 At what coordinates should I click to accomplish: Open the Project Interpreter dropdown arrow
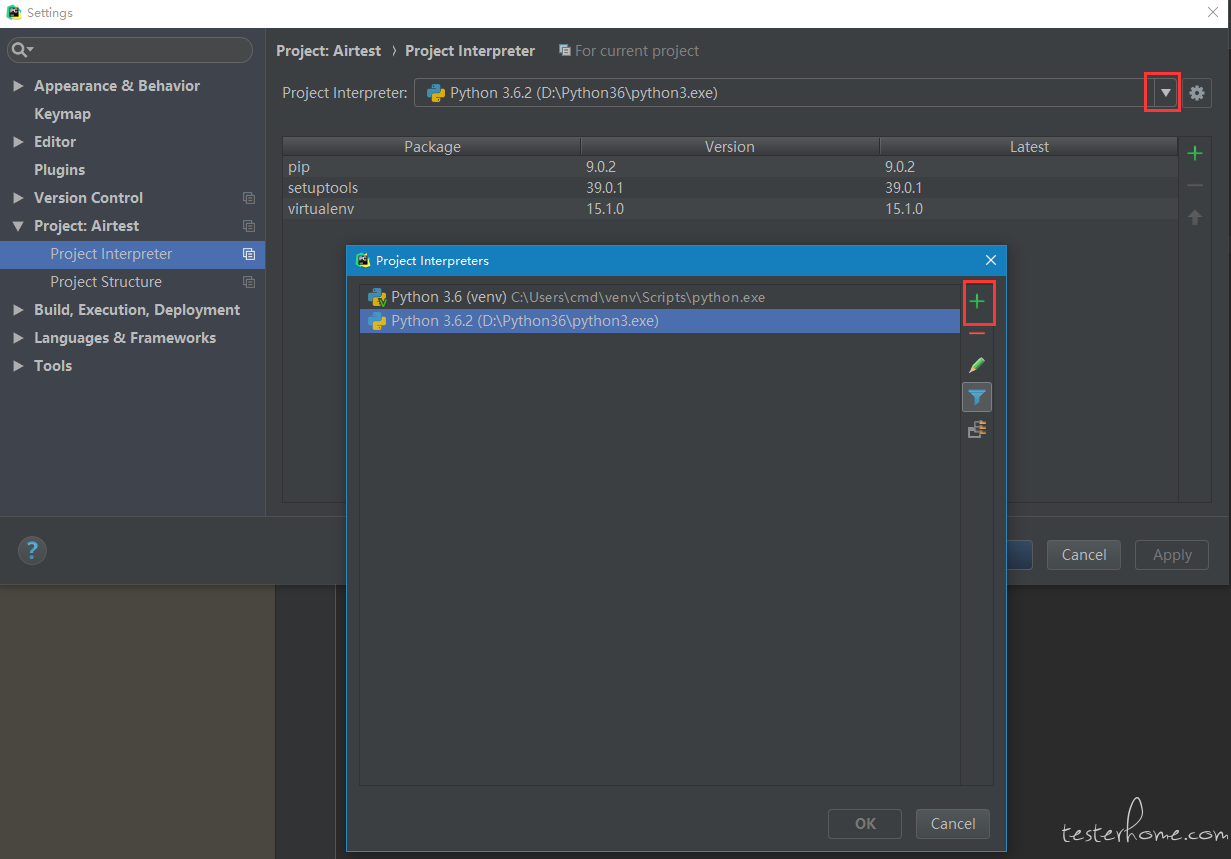point(1165,93)
